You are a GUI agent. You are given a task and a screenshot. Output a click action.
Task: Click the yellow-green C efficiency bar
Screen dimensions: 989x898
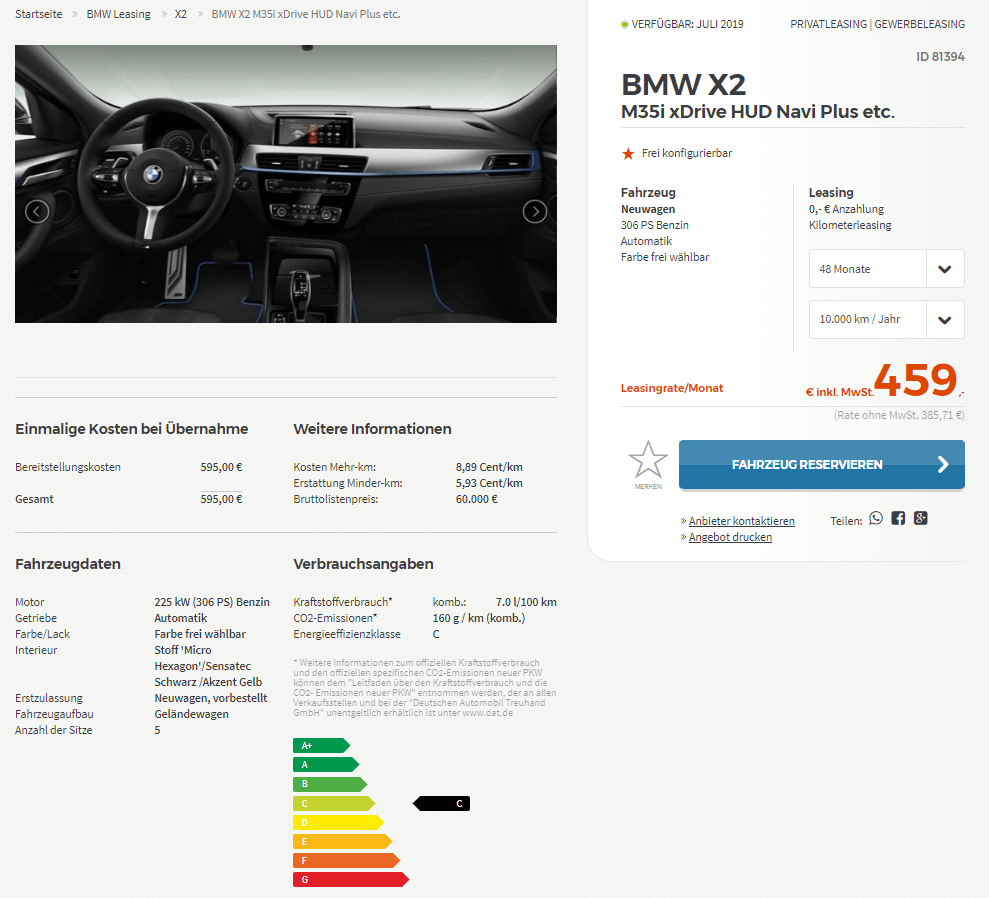(x=334, y=803)
